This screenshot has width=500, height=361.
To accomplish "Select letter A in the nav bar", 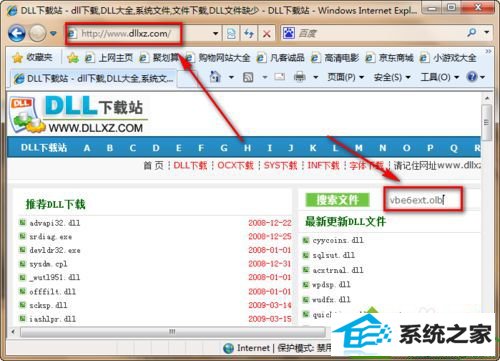I will tap(87, 148).
